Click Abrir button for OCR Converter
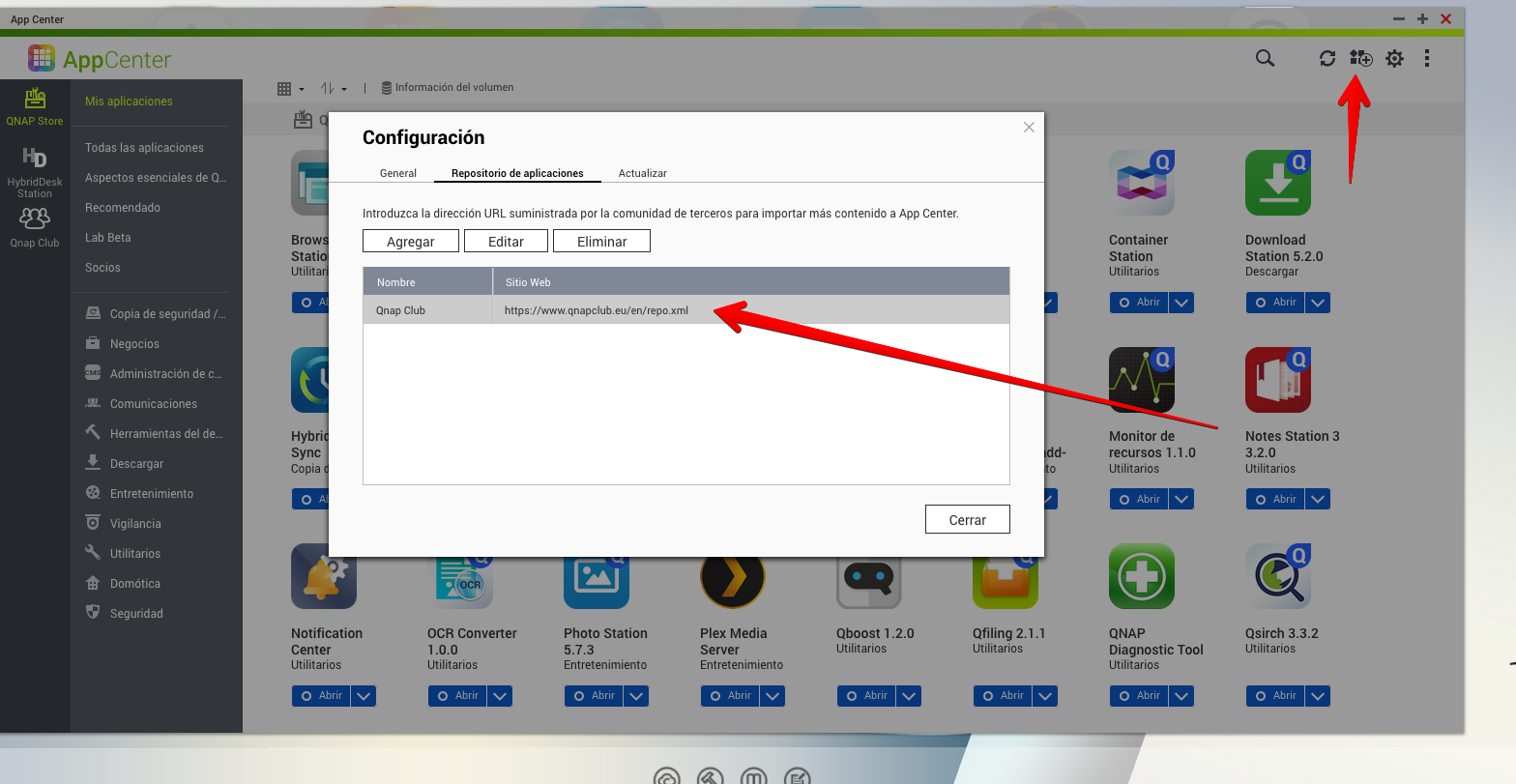1516x784 pixels. 458,696
